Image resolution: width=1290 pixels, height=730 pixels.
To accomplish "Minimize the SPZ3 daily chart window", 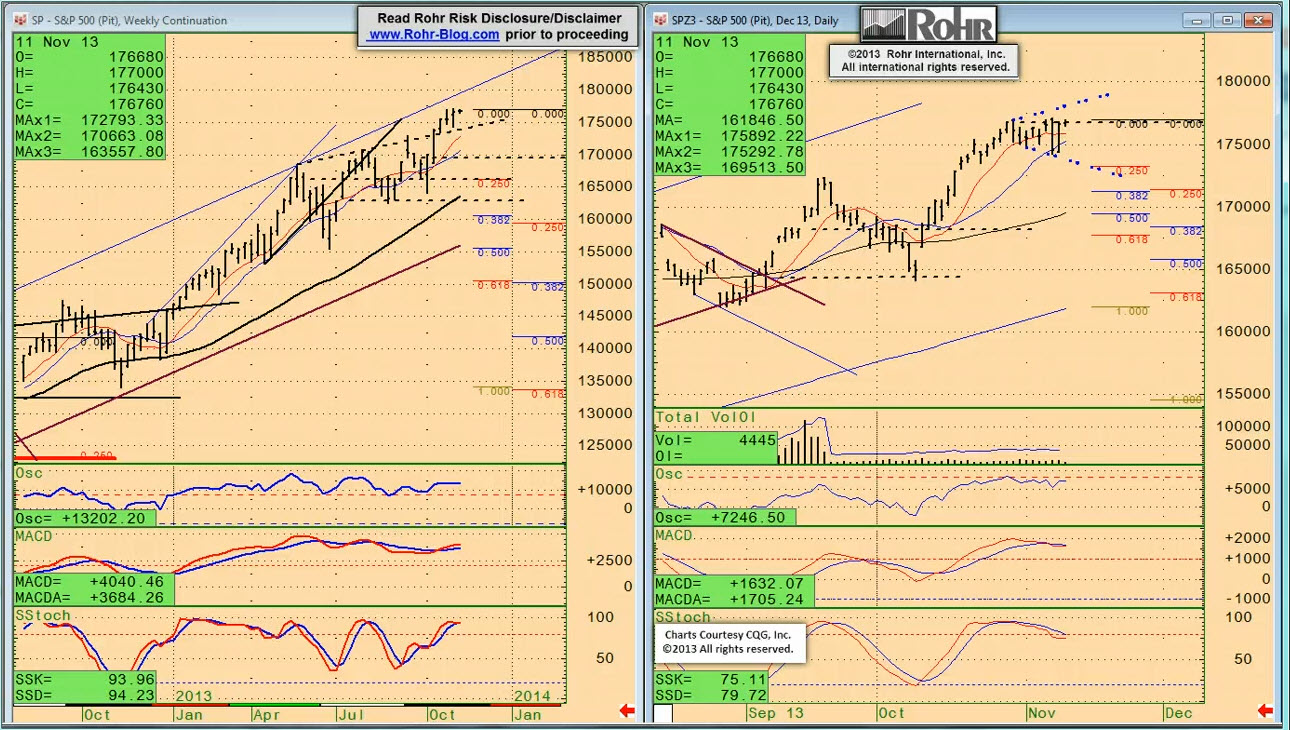I will [x=1197, y=20].
